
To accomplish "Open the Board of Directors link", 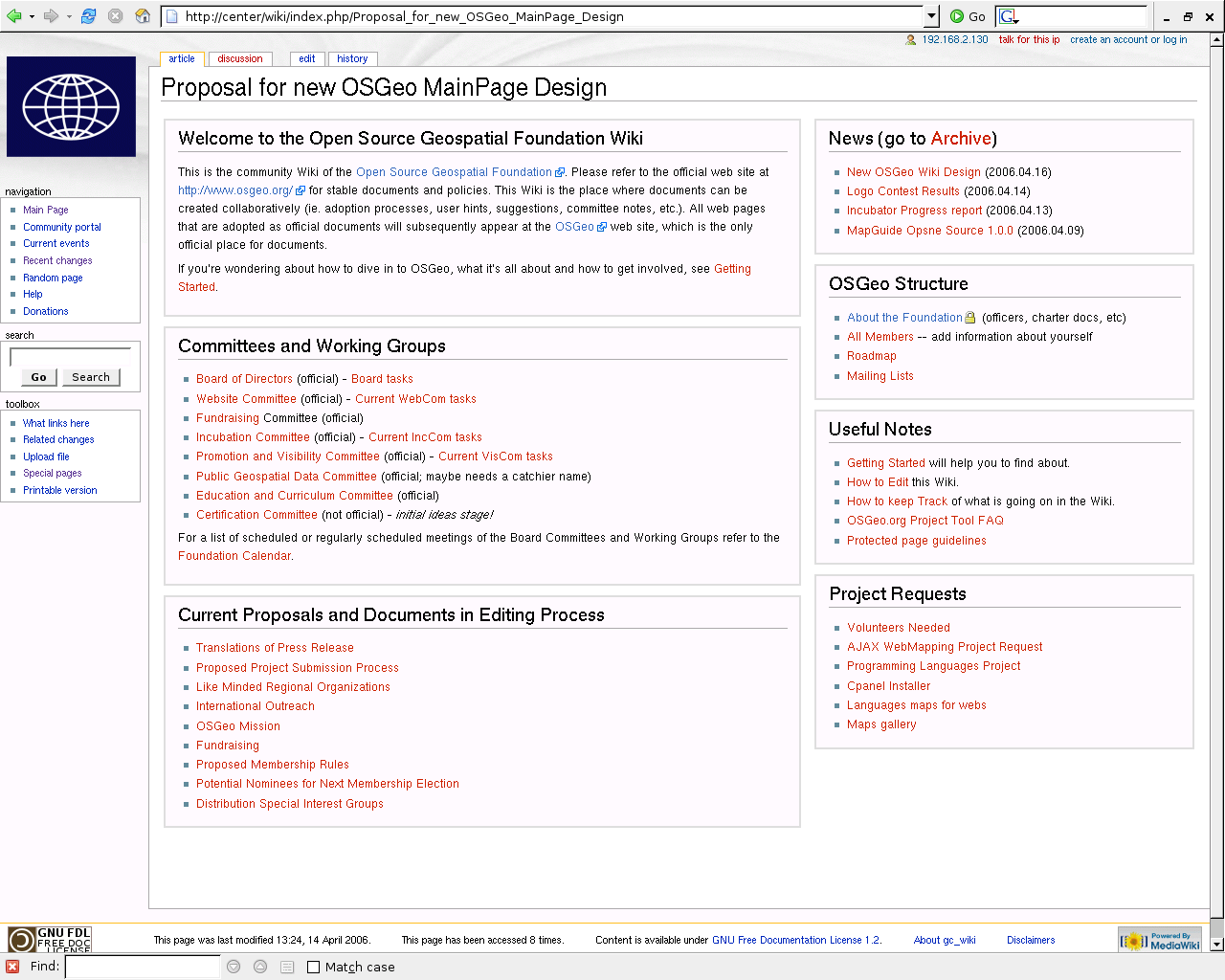I will point(244,379).
